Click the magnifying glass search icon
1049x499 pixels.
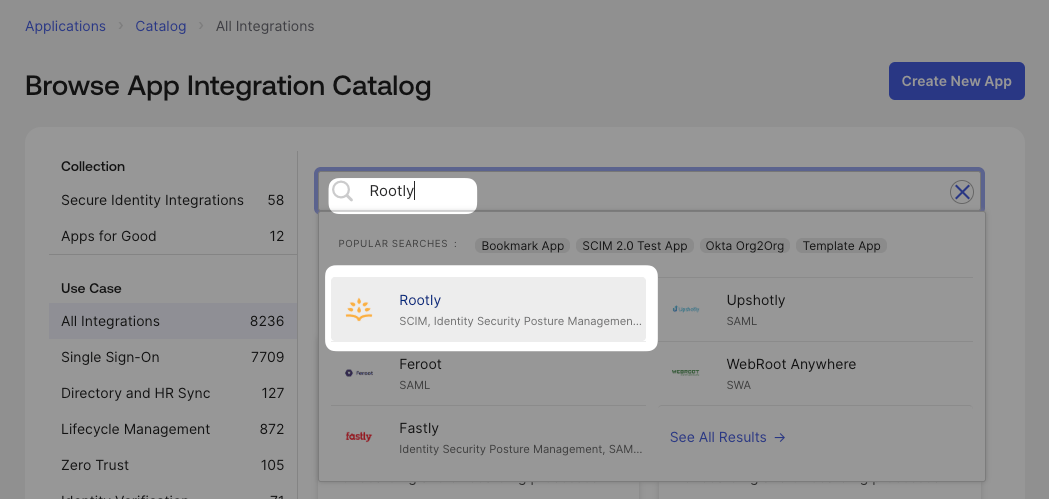point(343,191)
